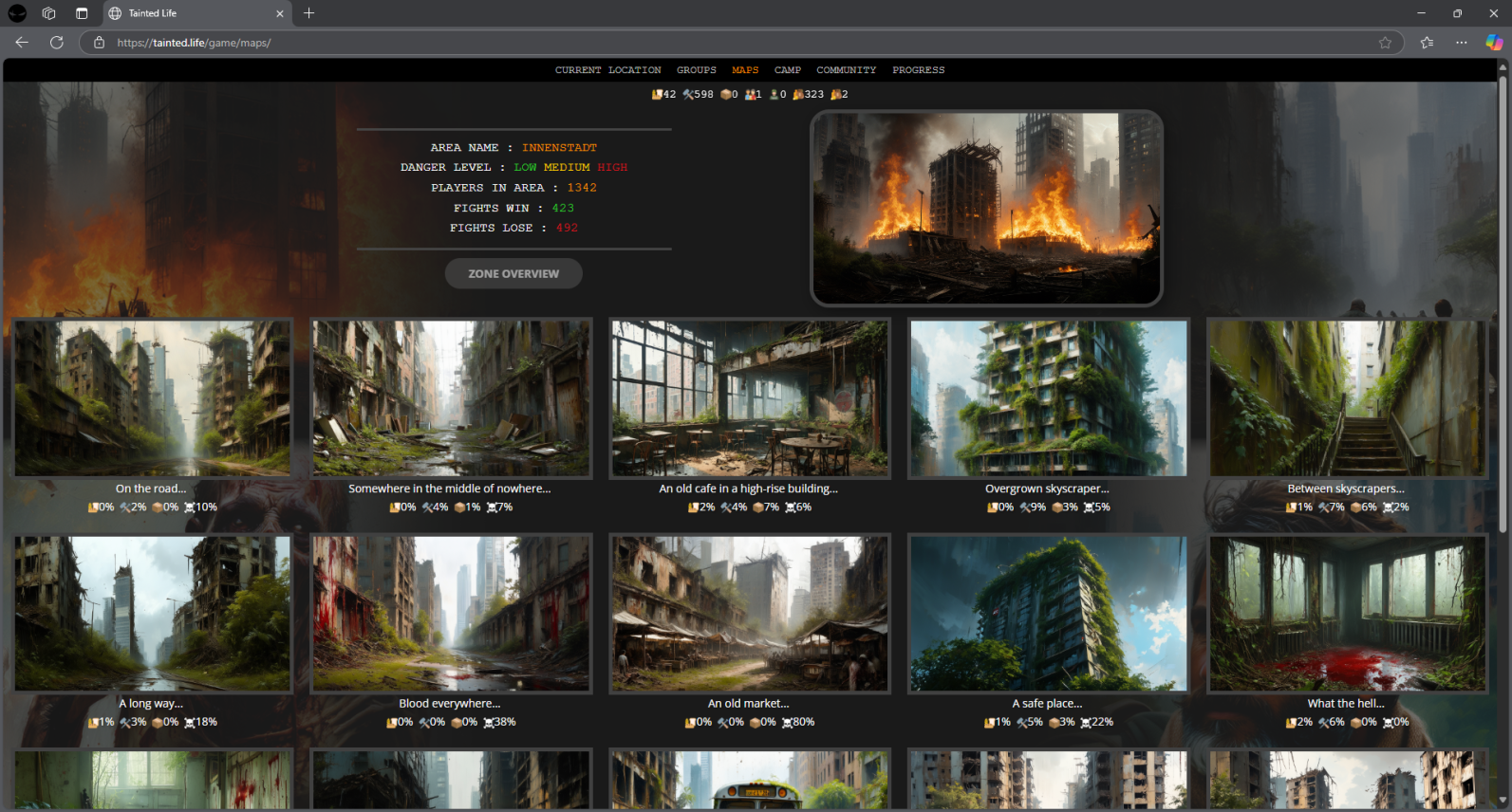The image size is (1512, 812).
Task: Choose the "An old market..." map tile
Action: tap(749, 614)
